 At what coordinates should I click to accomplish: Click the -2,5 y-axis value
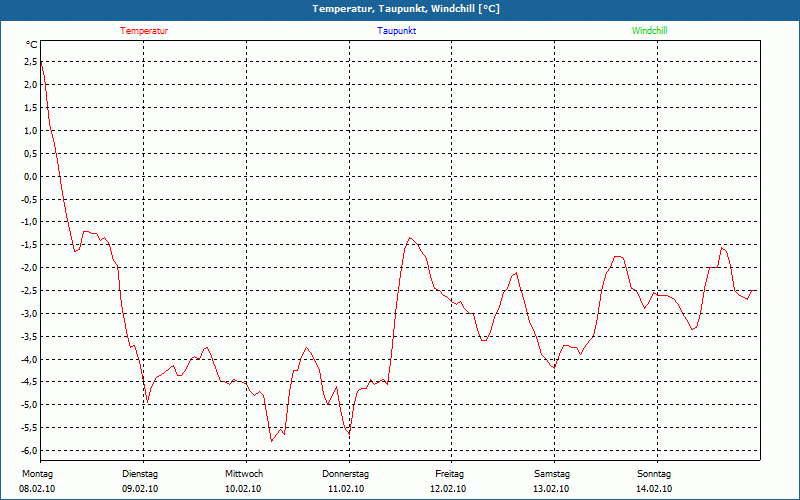point(30,291)
